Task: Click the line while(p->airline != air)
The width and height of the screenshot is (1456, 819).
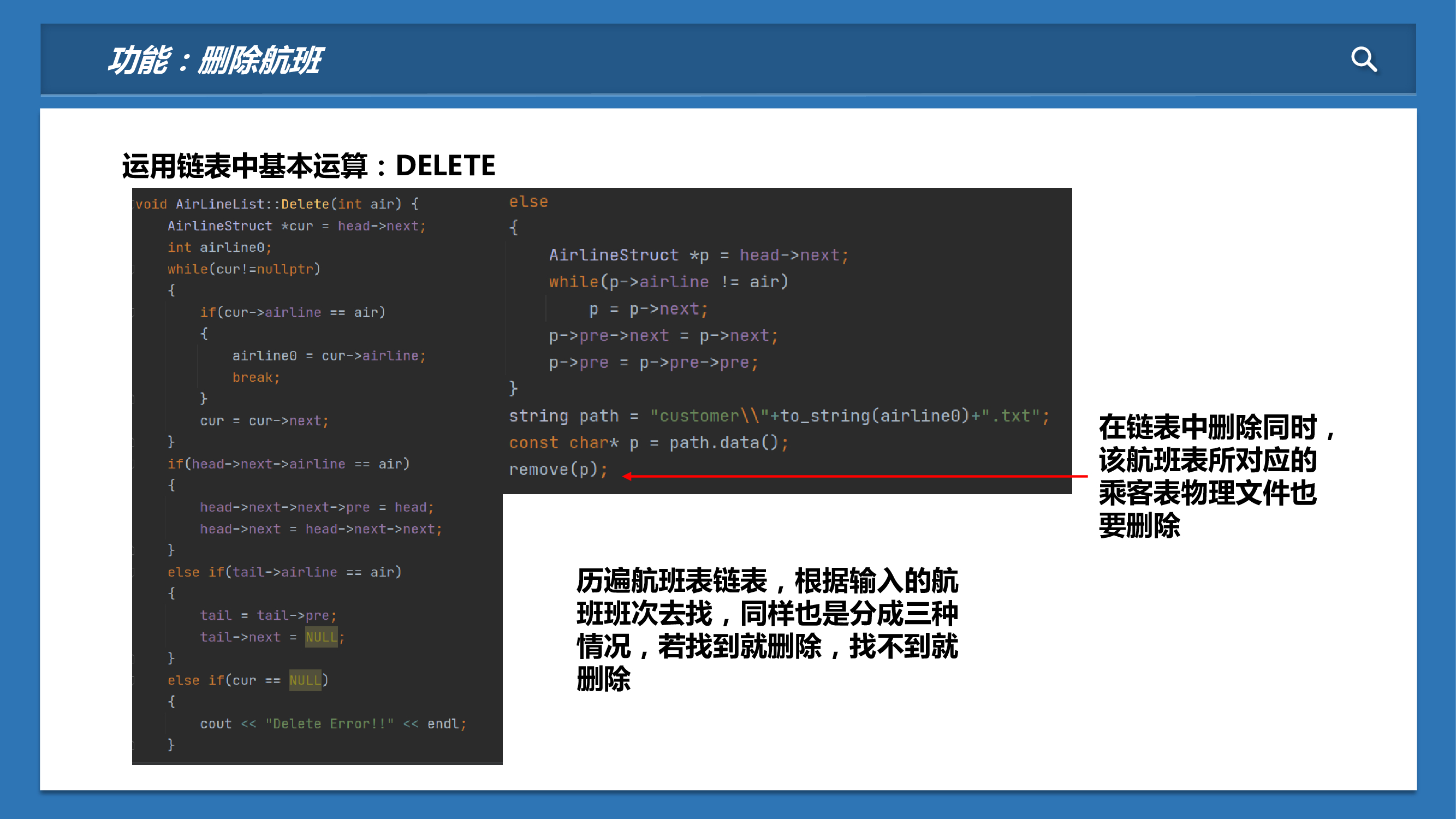Action: tap(668, 282)
